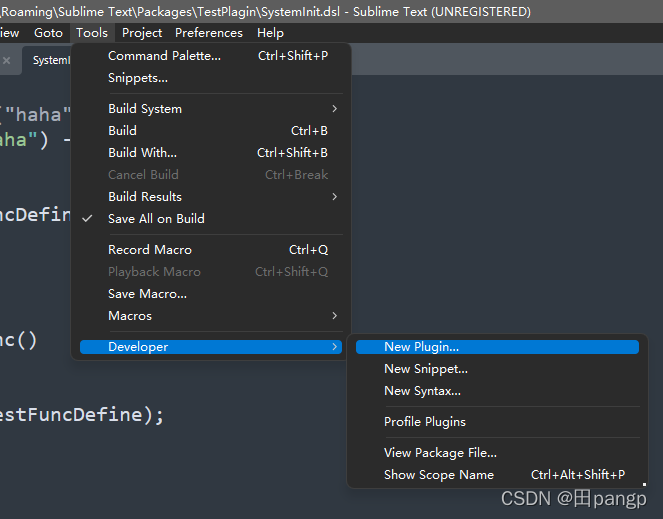Image resolution: width=663 pixels, height=519 pixels.
Task: Close the tab using its X icon
Action: pos(6,60)
